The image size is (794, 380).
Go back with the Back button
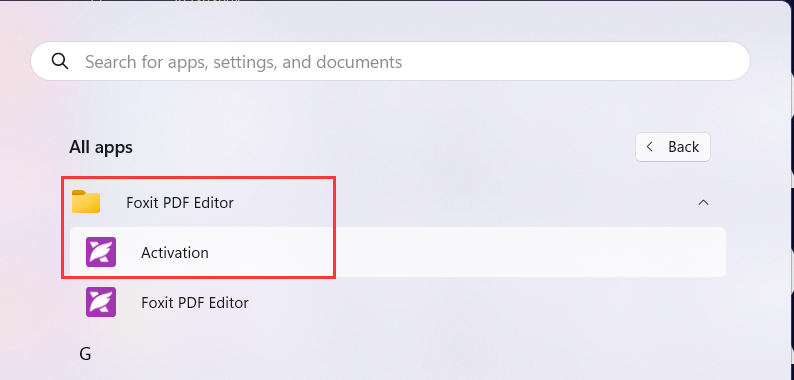tap(673, 147)
